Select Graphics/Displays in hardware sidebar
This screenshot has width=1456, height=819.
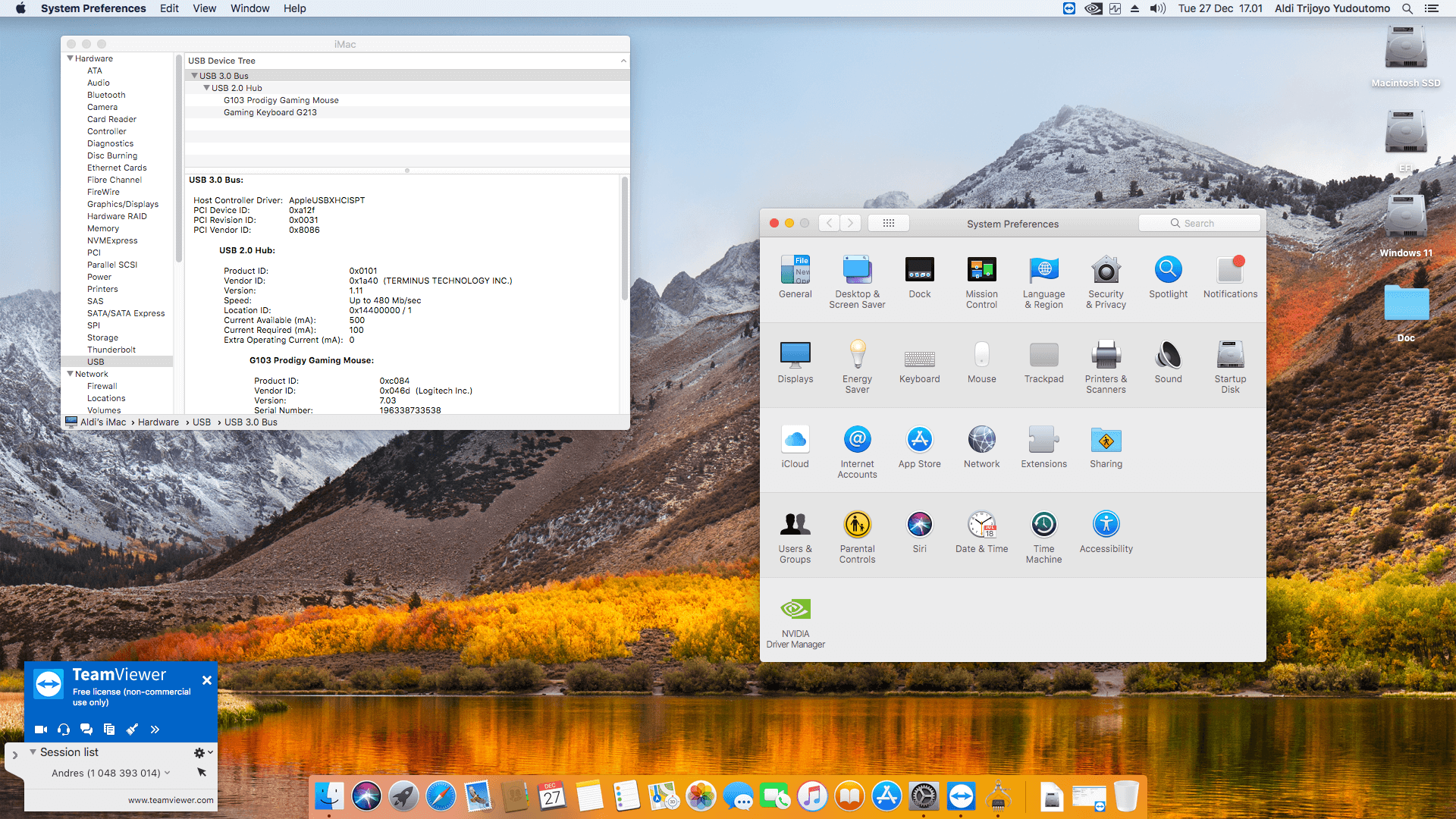click(x=123, y=204)
